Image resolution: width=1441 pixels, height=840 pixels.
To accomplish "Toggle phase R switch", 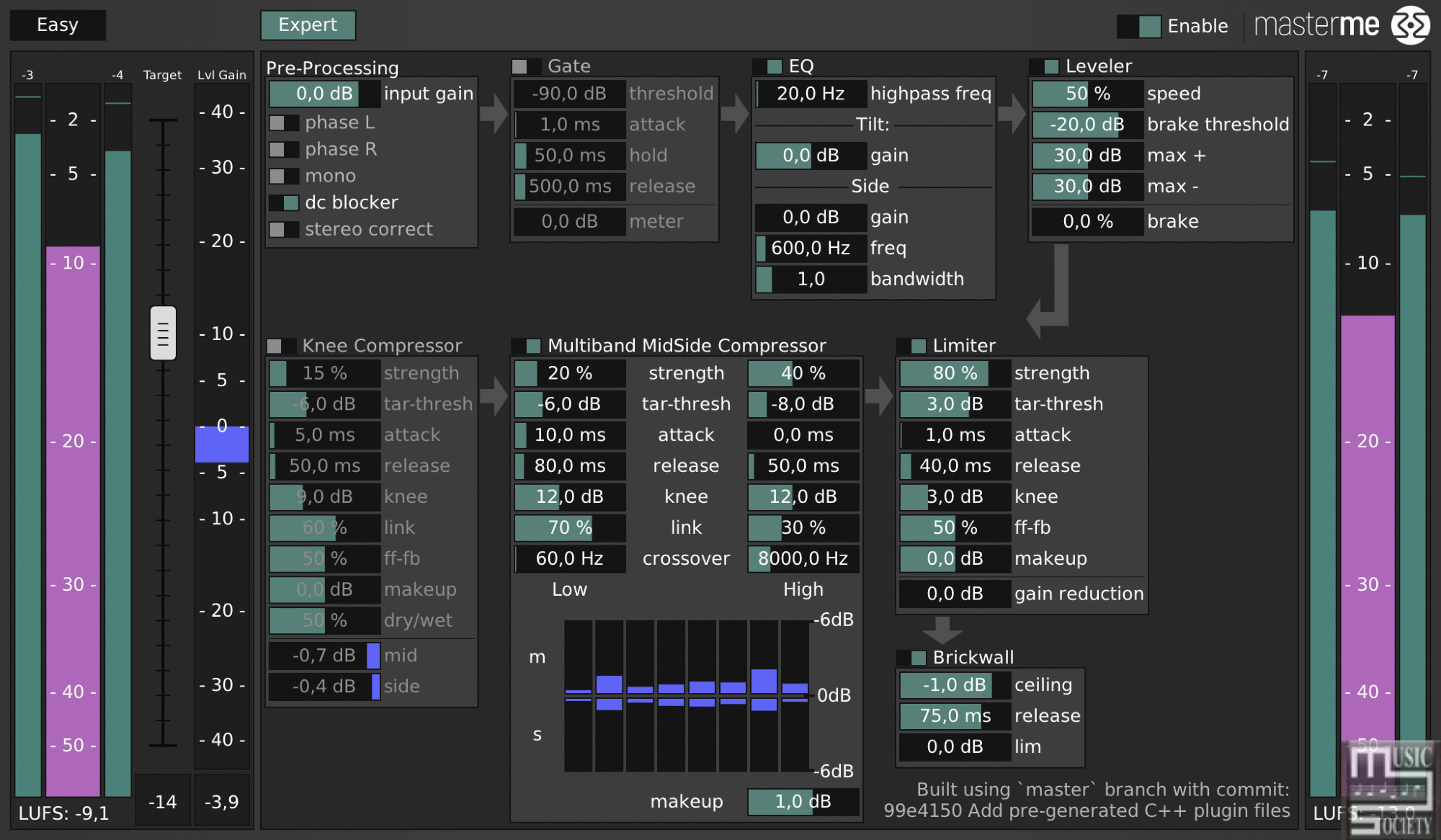I will click(x=284, y=150).
